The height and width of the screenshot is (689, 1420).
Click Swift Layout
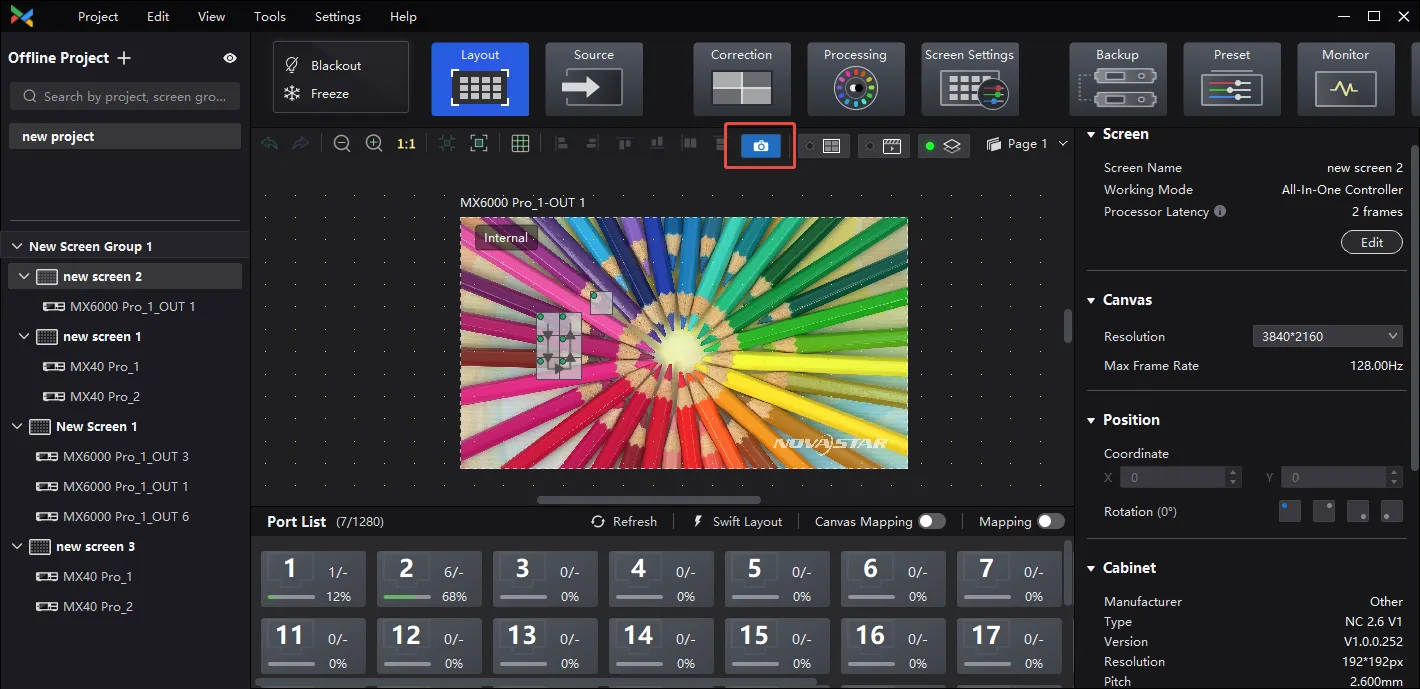click(x=737, y=521)
